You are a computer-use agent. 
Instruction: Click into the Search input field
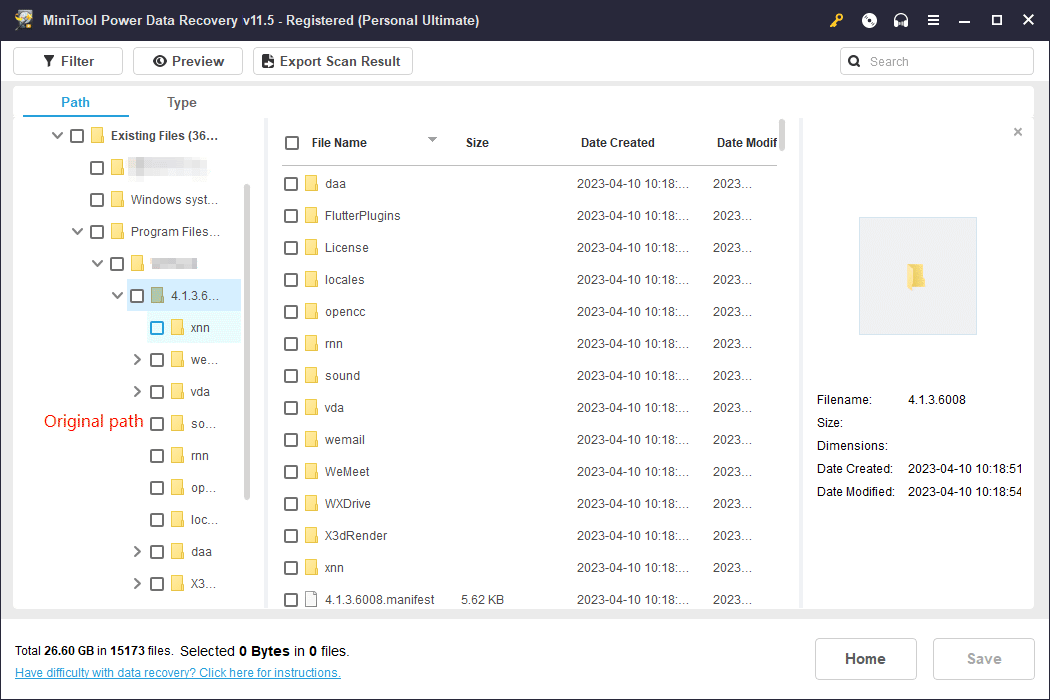(937, 61)
